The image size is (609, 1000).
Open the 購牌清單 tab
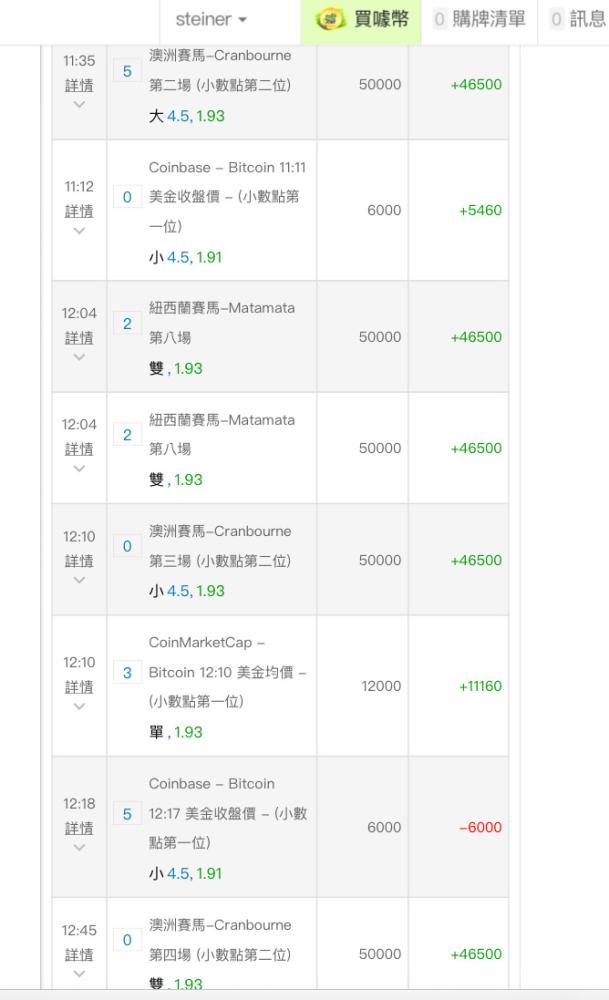click(x=480, y=20)
